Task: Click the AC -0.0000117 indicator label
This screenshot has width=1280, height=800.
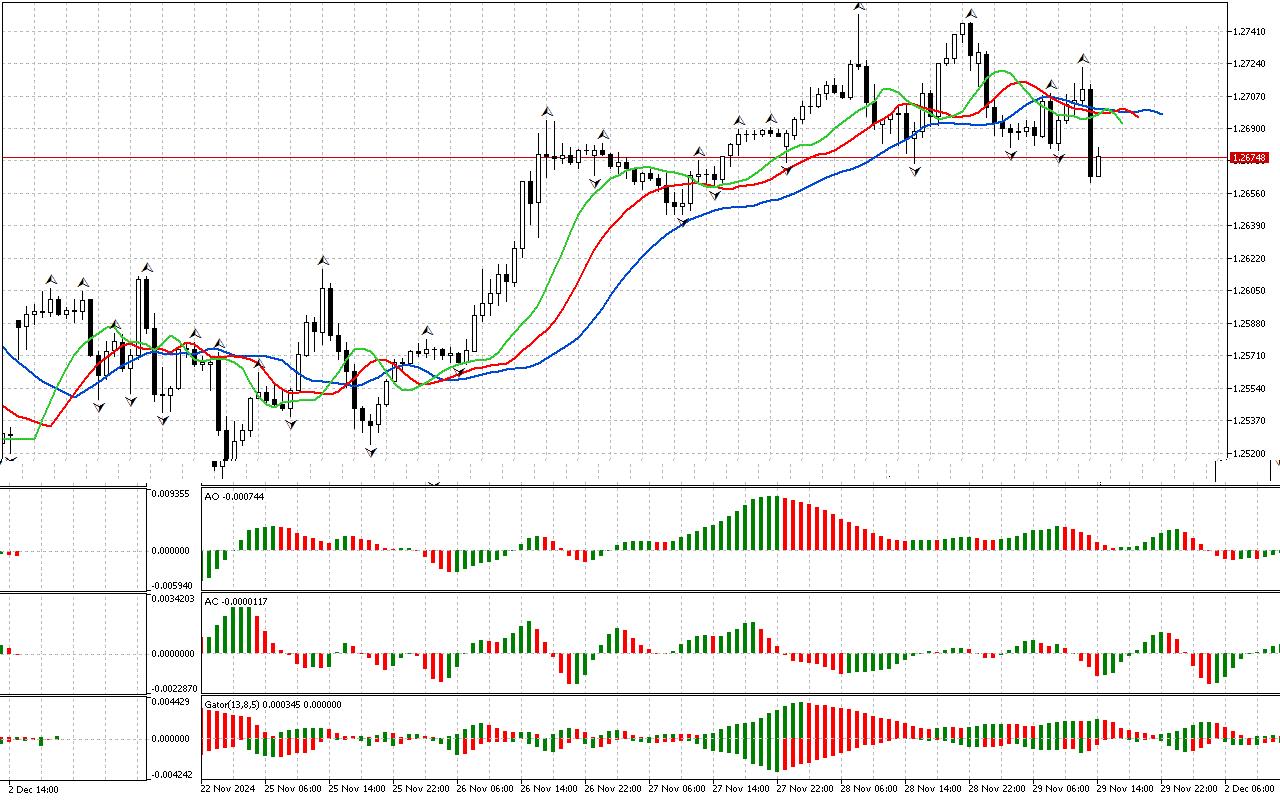Action: (234, 601)
